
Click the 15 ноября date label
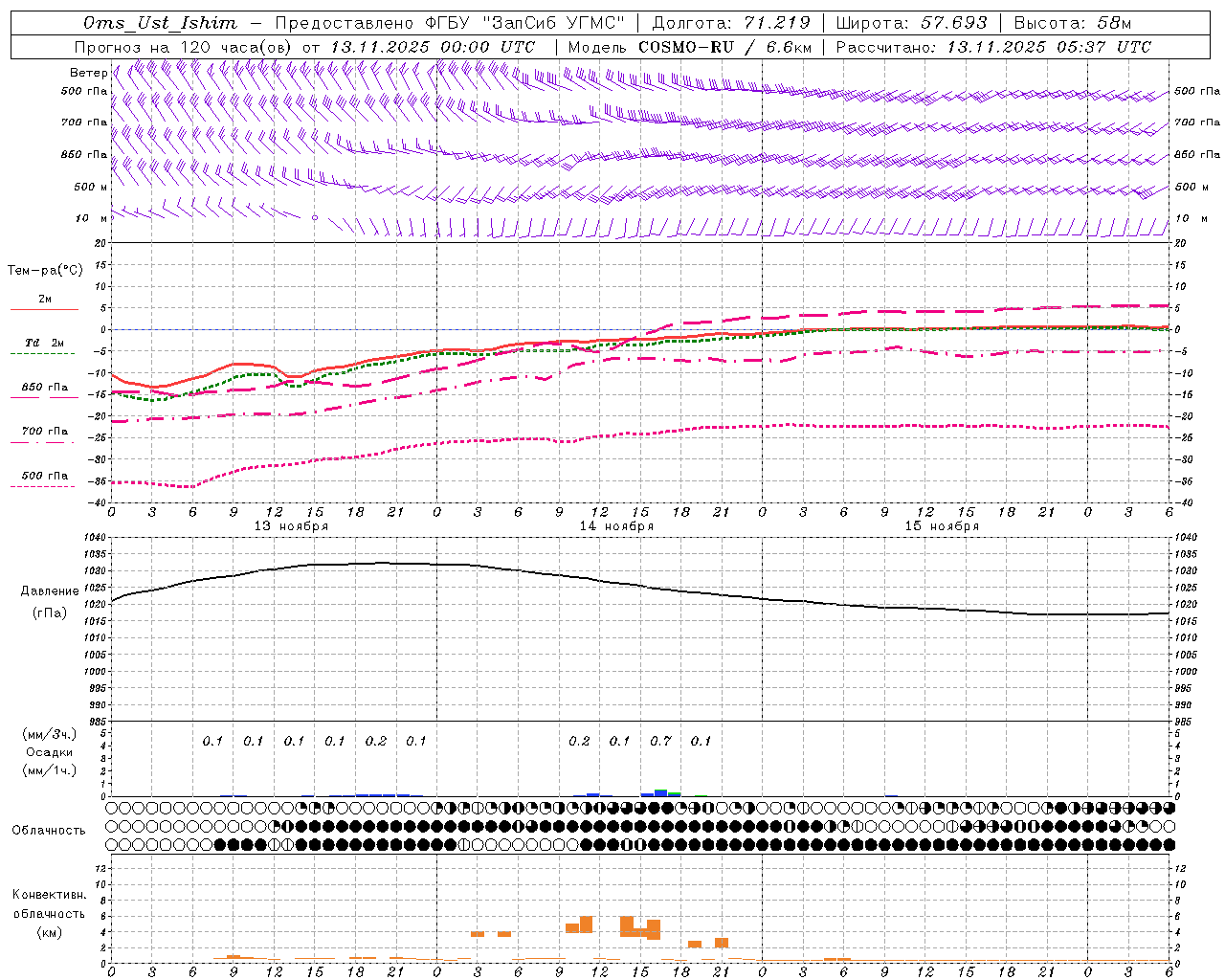[x=942, y=526]
